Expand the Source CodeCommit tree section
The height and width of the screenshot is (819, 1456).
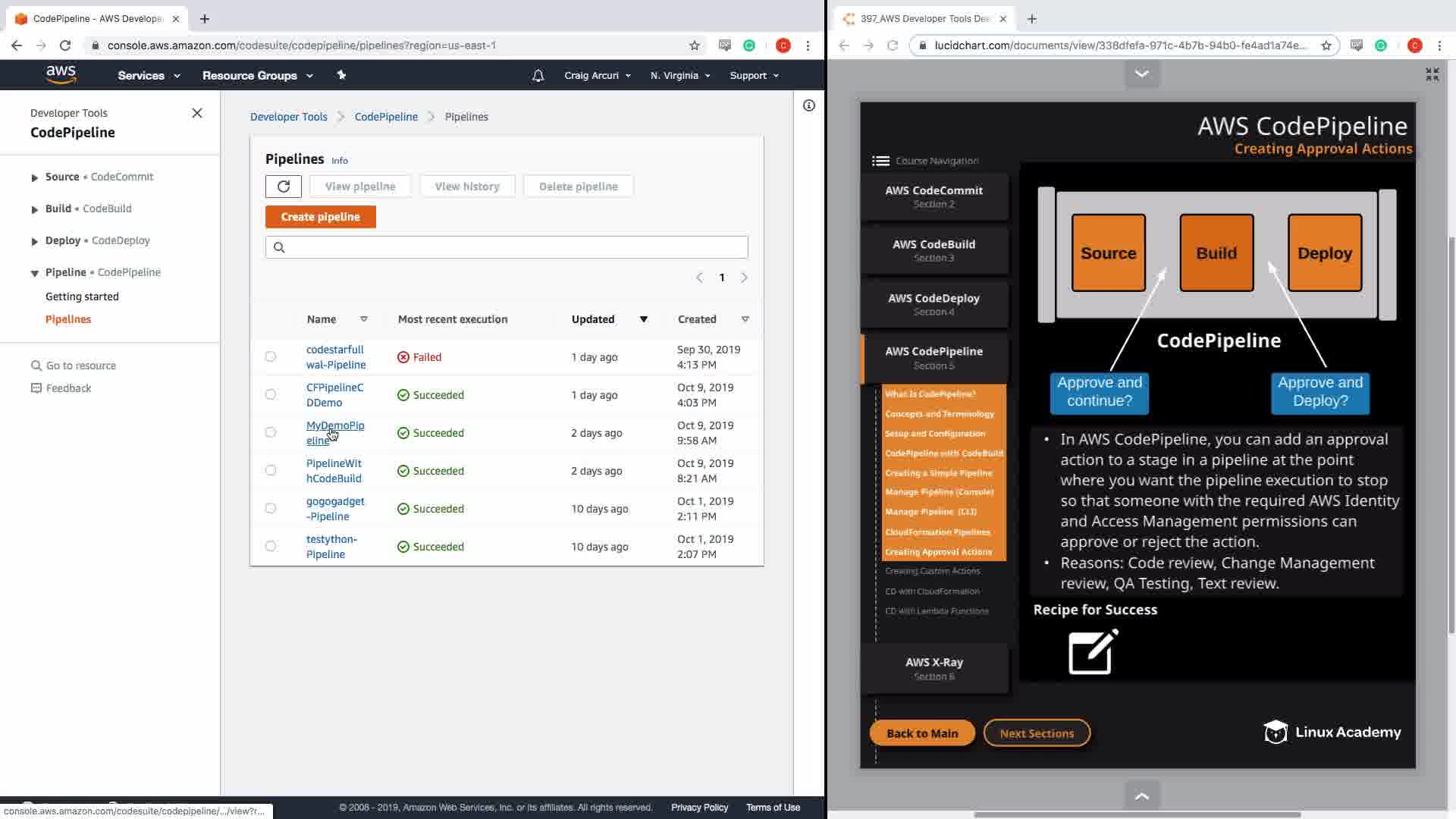click(34, 177)
